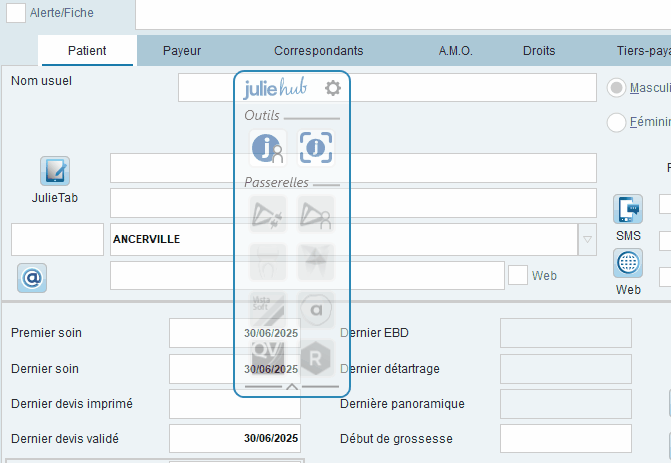Click the Dernier devis validé date field
The image size is (671, 463).
click(x=235, y=439)
